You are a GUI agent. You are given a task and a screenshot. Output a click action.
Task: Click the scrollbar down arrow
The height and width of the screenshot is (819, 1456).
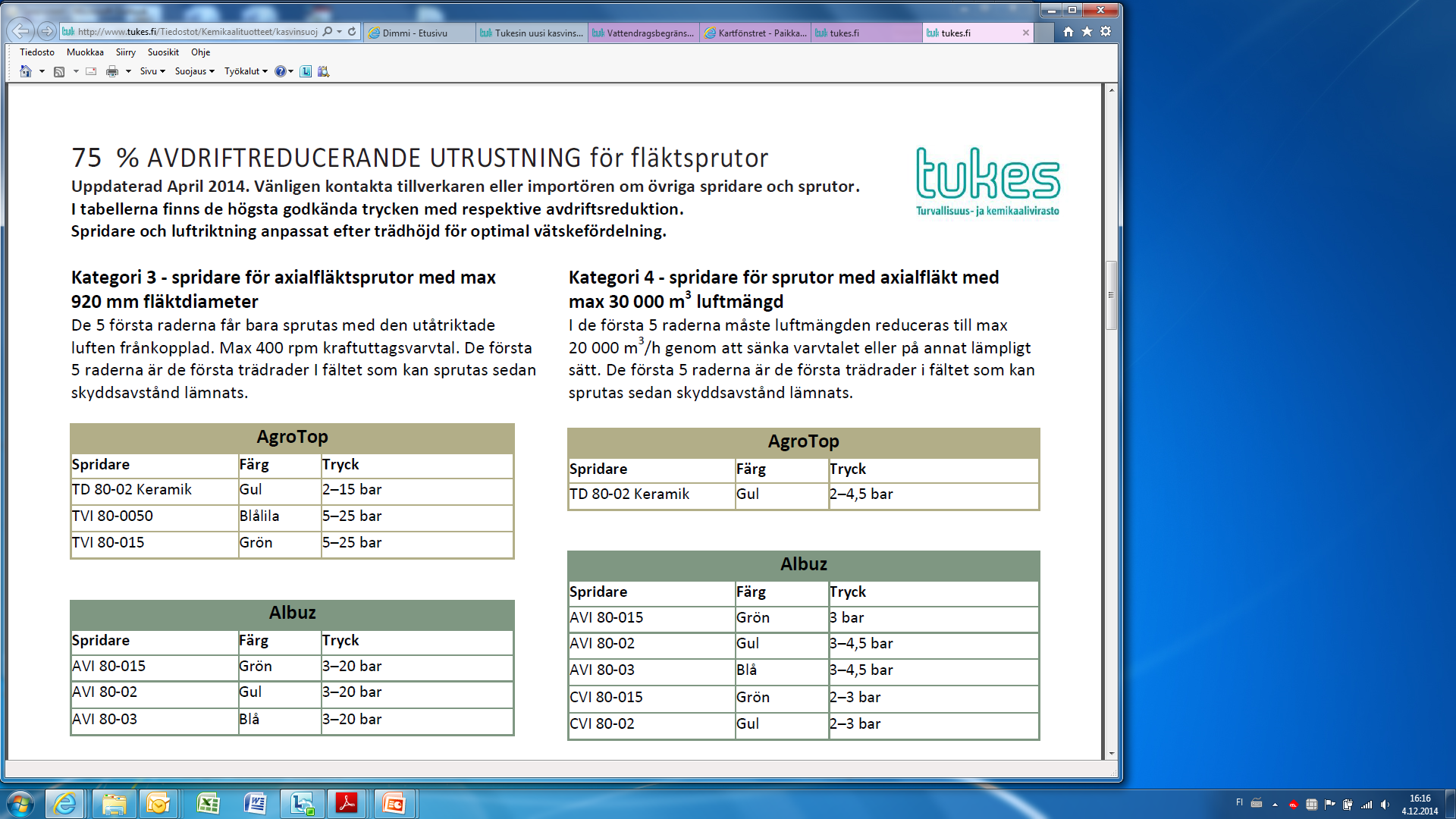pos(1112,753)
